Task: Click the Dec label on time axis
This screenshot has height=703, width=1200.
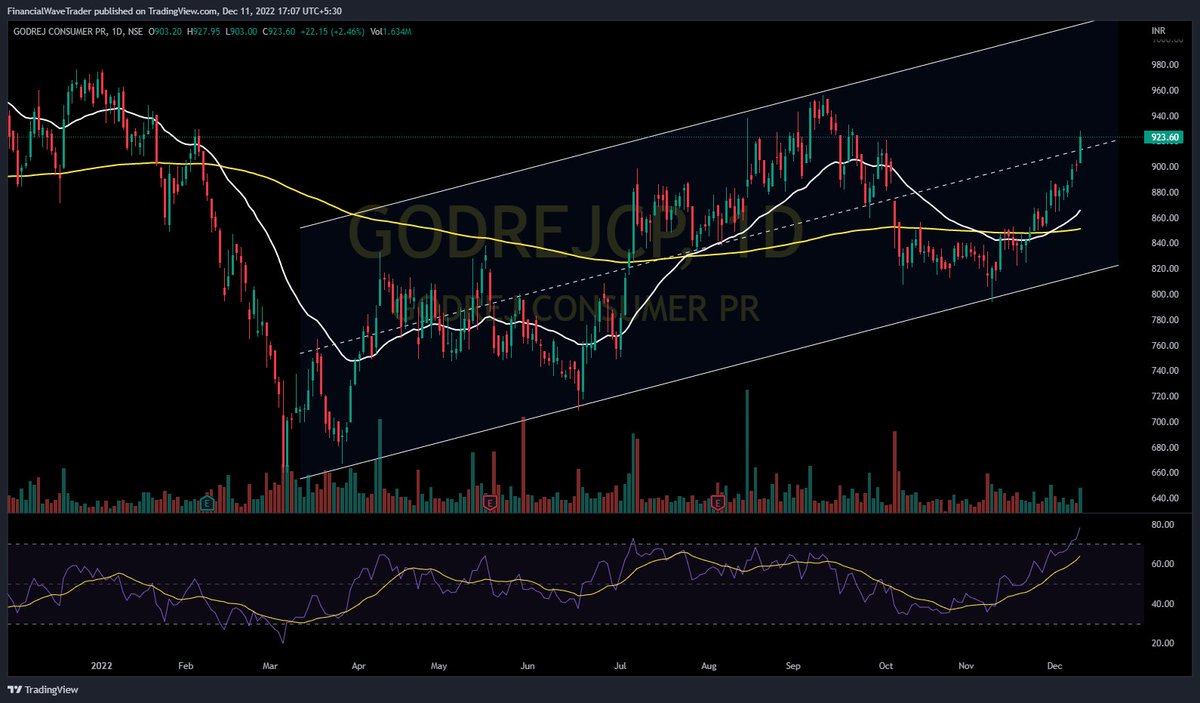Action: point(1055,664)
